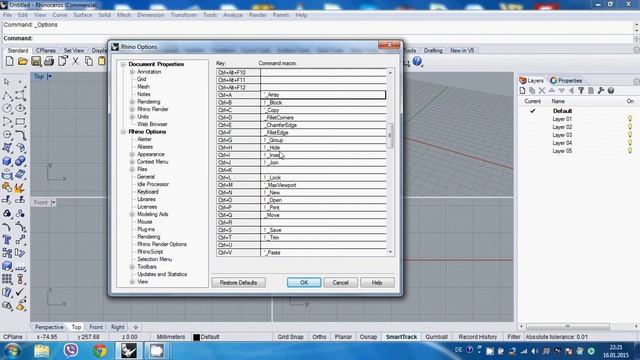Switch to the Perspective viewport tab

point(49,327)
